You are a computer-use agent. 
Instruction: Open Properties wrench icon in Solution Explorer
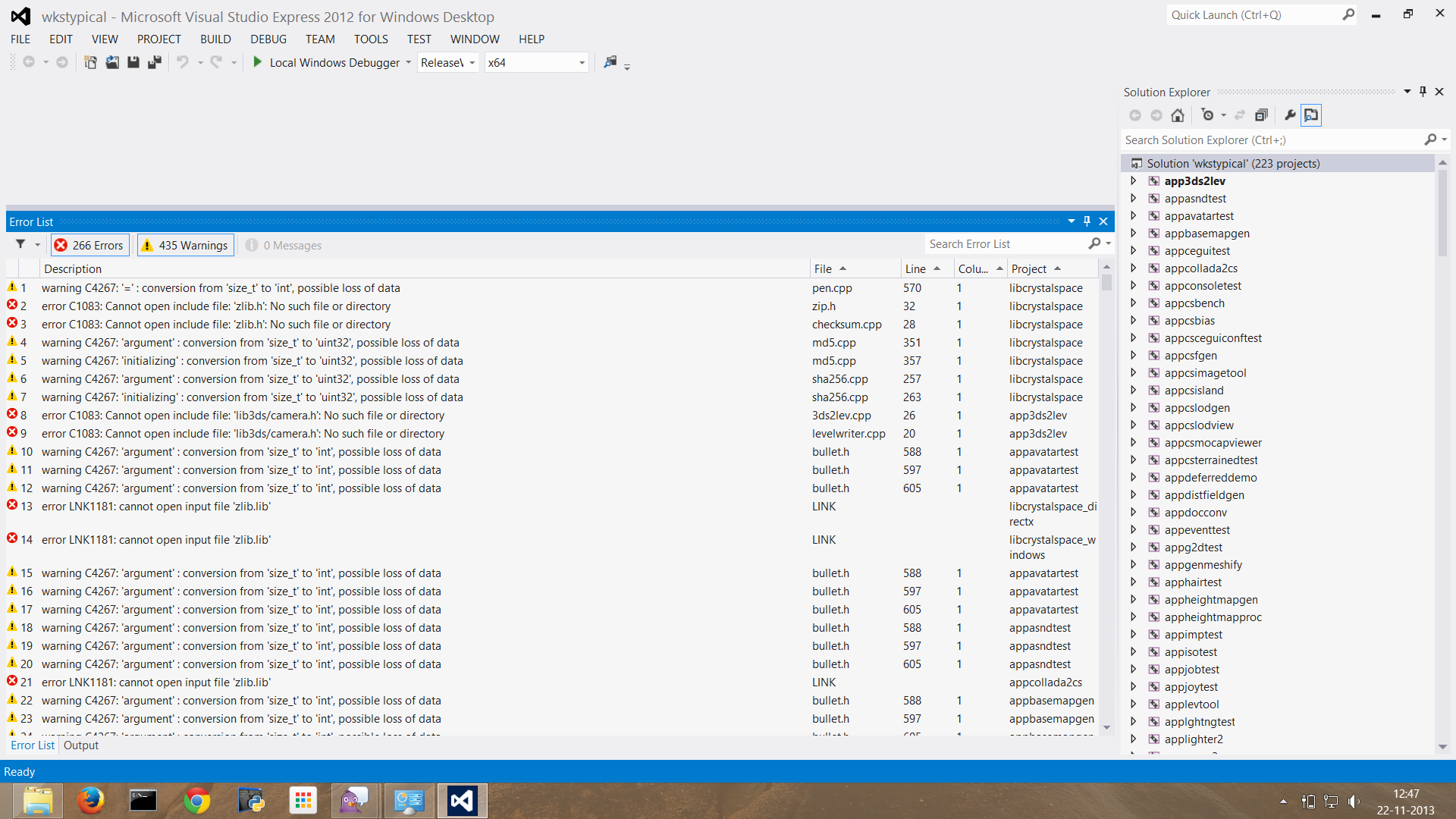1290,115
